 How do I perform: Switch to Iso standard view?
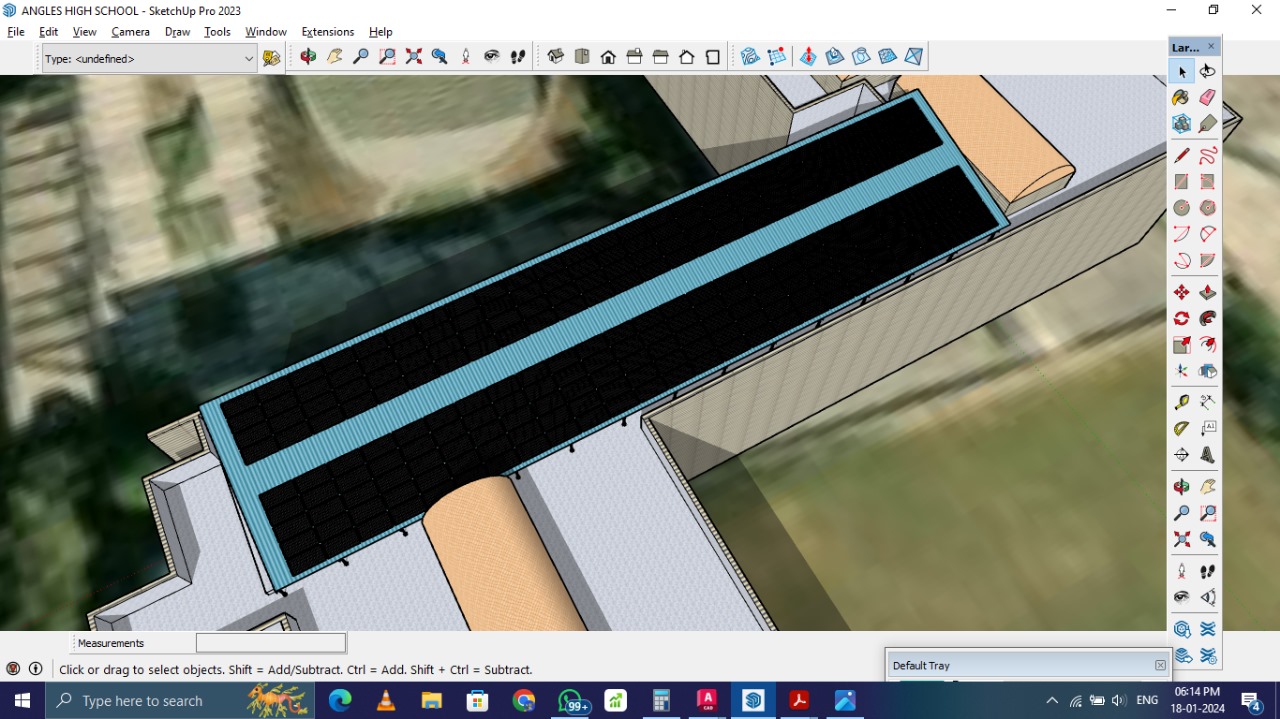coord(556,57)
